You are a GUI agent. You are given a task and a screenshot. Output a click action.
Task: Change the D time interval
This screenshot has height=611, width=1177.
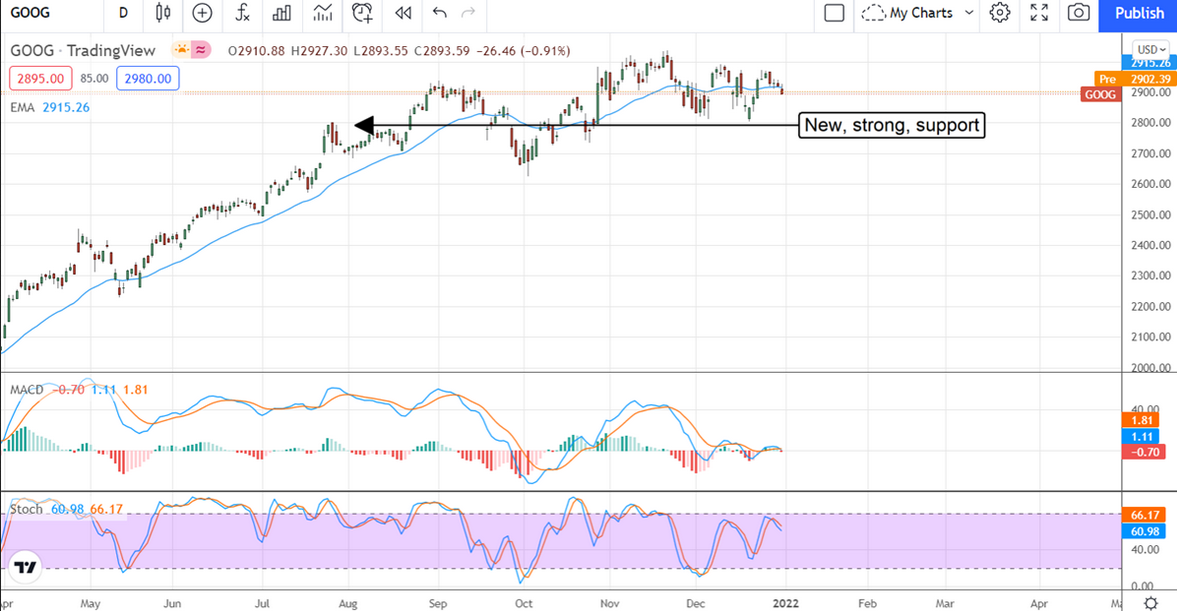point(123,13)
